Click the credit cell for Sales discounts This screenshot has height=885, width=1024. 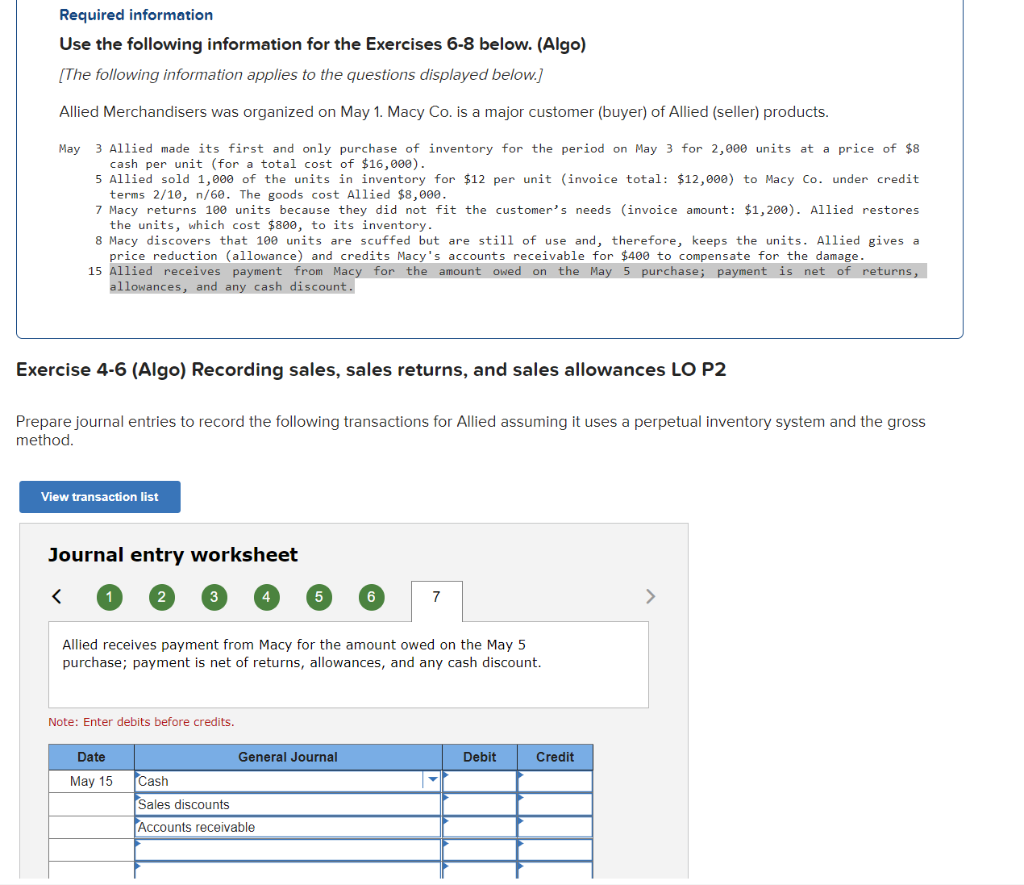555,805
